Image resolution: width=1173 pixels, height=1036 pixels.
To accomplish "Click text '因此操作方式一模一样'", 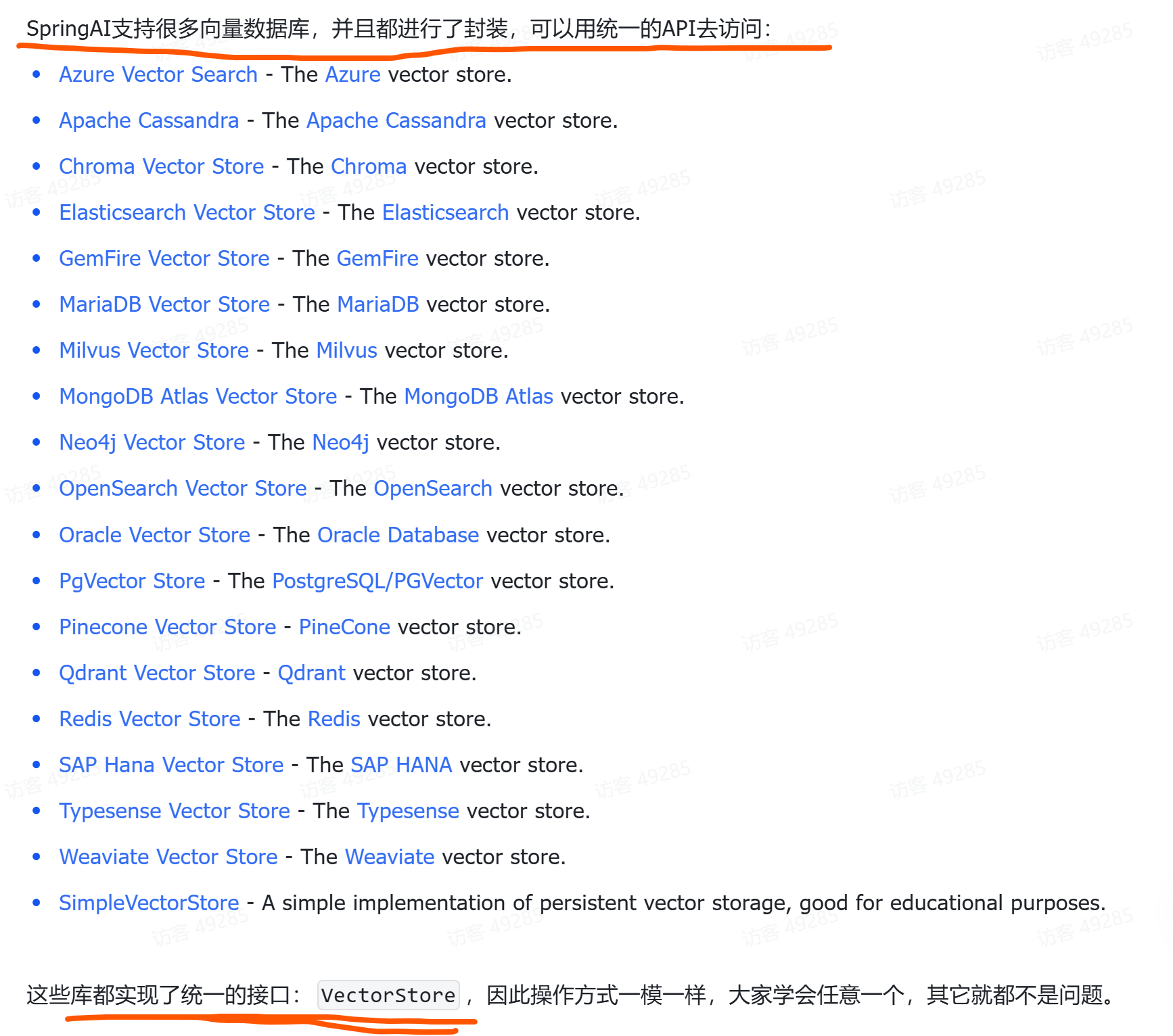I will [x=597, y=995].
